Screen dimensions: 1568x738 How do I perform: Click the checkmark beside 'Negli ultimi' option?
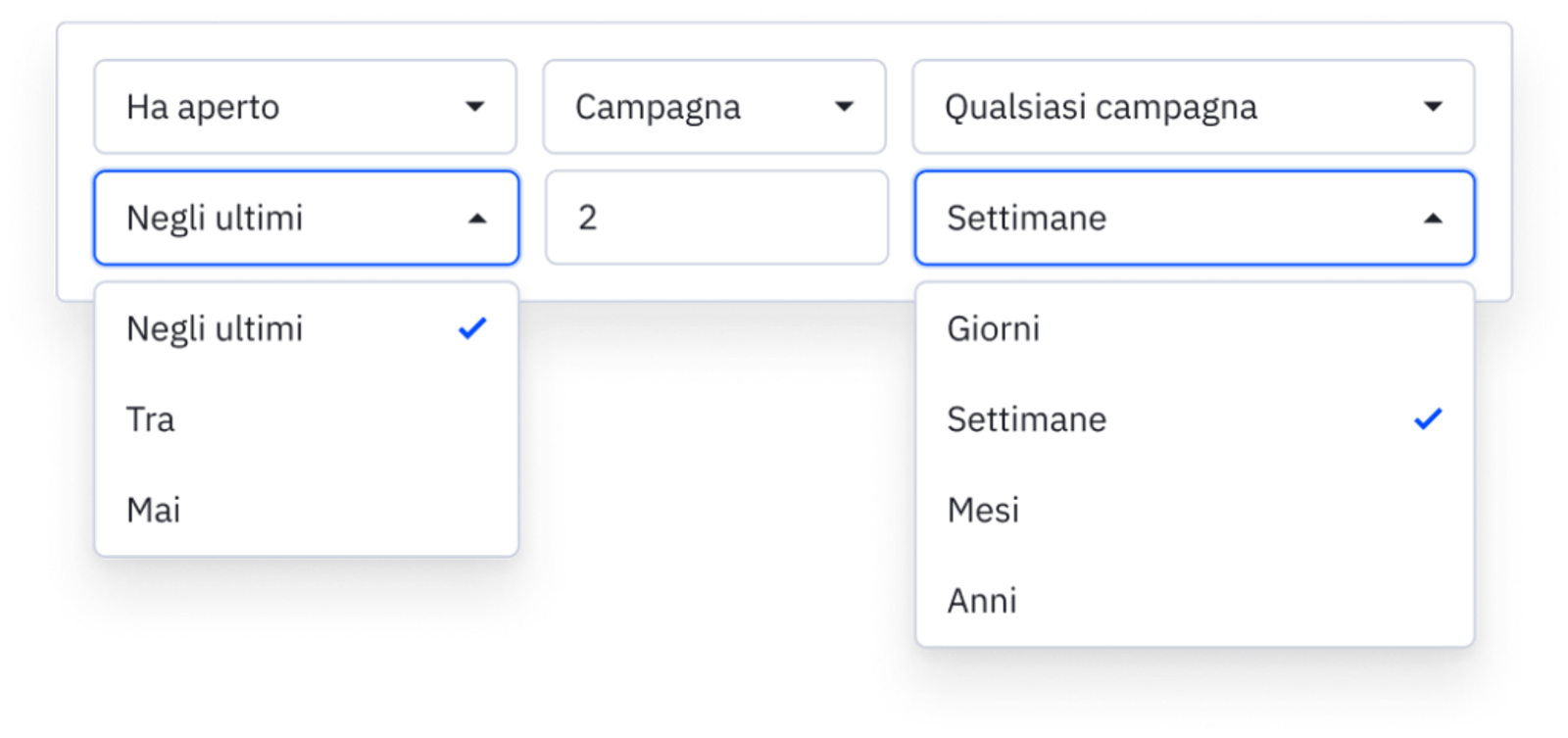point(472,328)
